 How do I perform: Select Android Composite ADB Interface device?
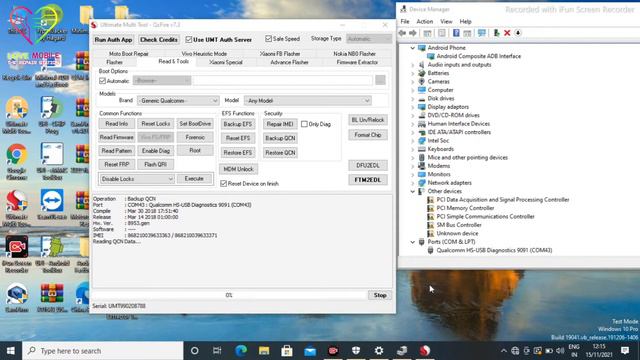pyautogui.click(x=478, y=56)
